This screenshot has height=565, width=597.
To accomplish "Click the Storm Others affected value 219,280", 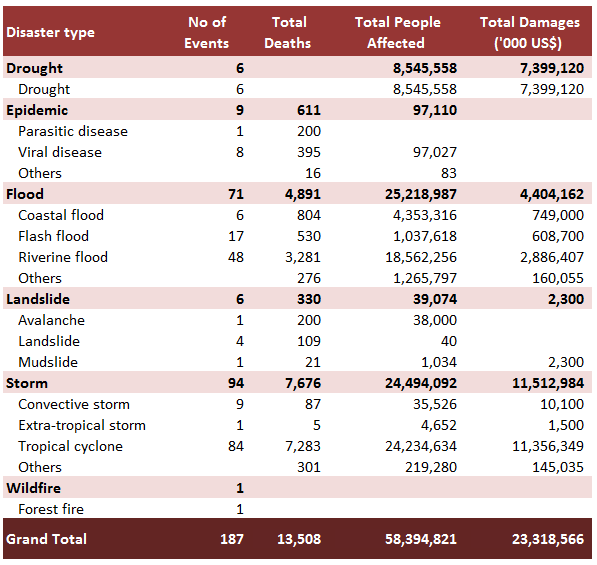I will click(431, 467).
